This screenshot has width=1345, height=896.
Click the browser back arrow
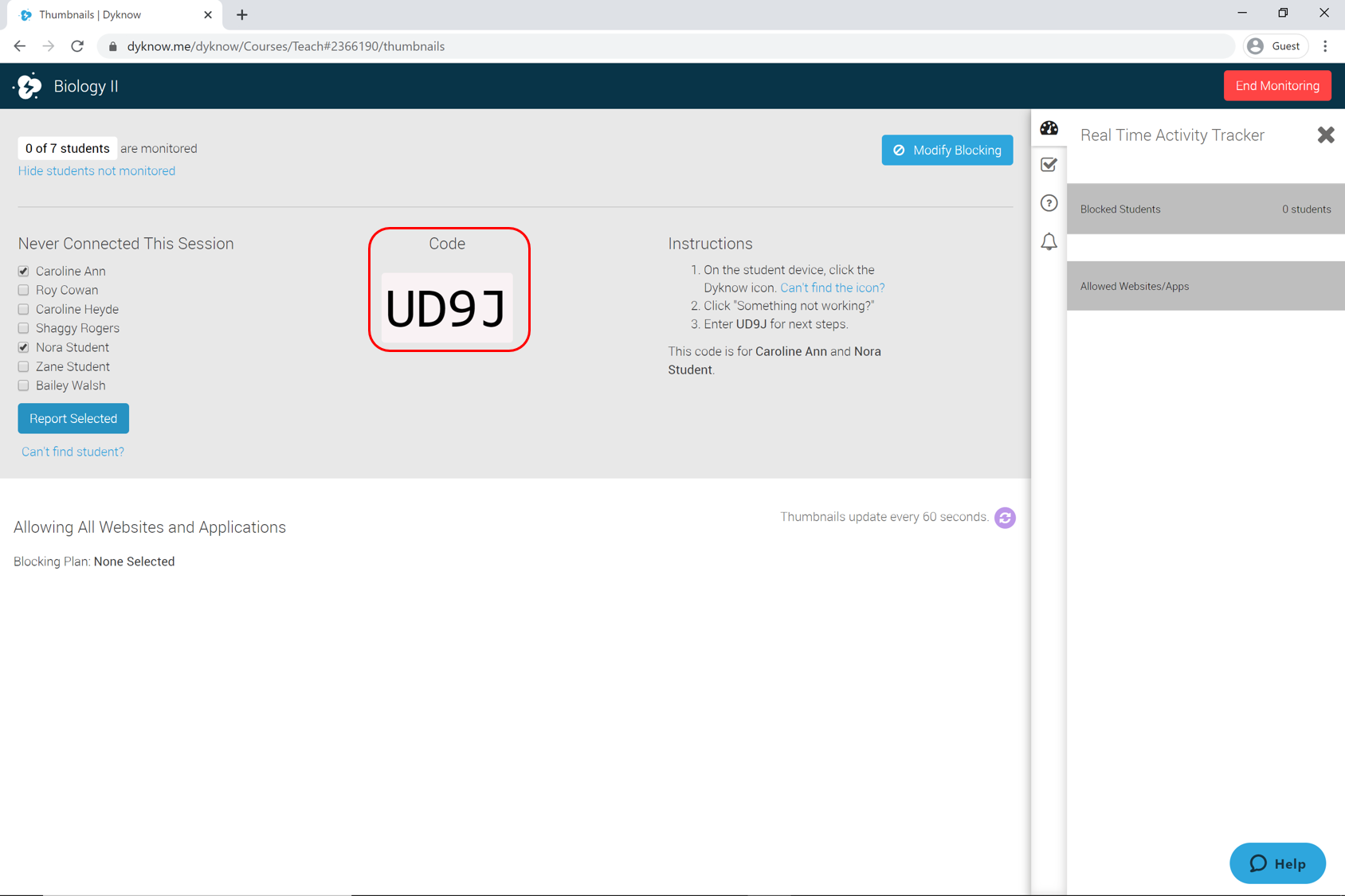(20, 46)
